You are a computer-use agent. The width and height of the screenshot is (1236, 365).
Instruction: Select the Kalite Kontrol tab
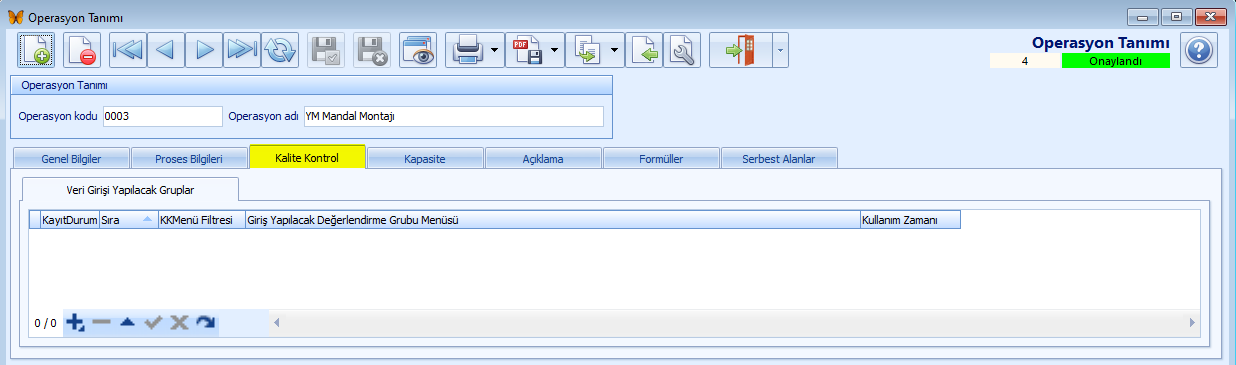(307, 157)
